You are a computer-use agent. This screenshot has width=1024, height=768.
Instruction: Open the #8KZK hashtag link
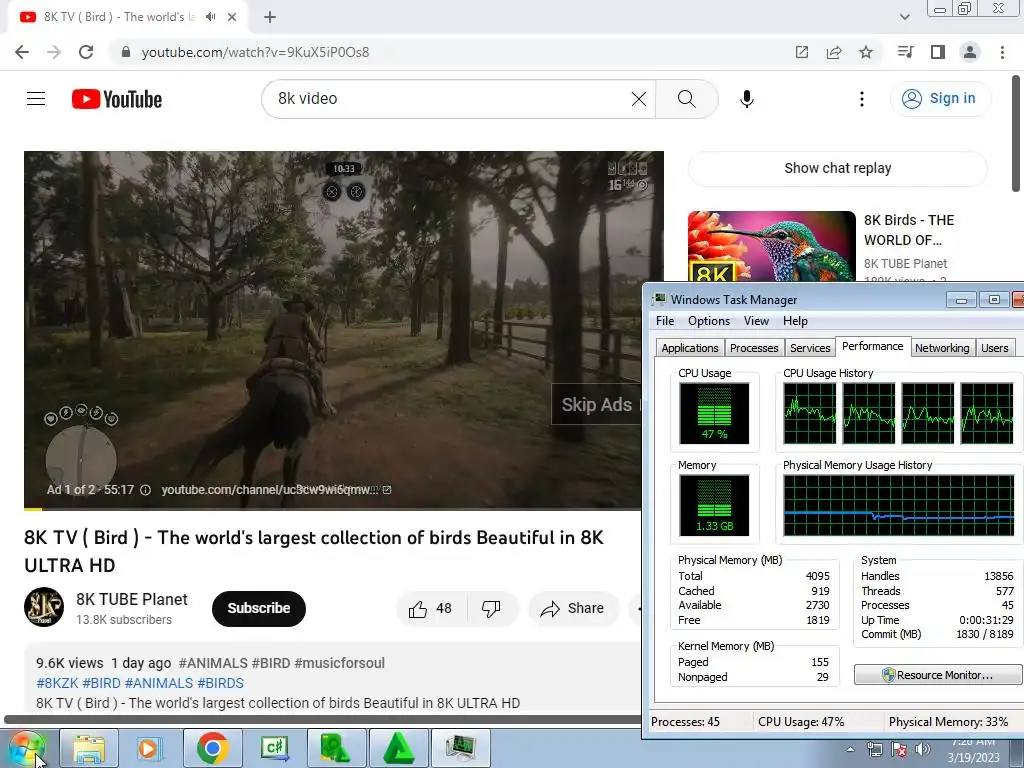57,683
